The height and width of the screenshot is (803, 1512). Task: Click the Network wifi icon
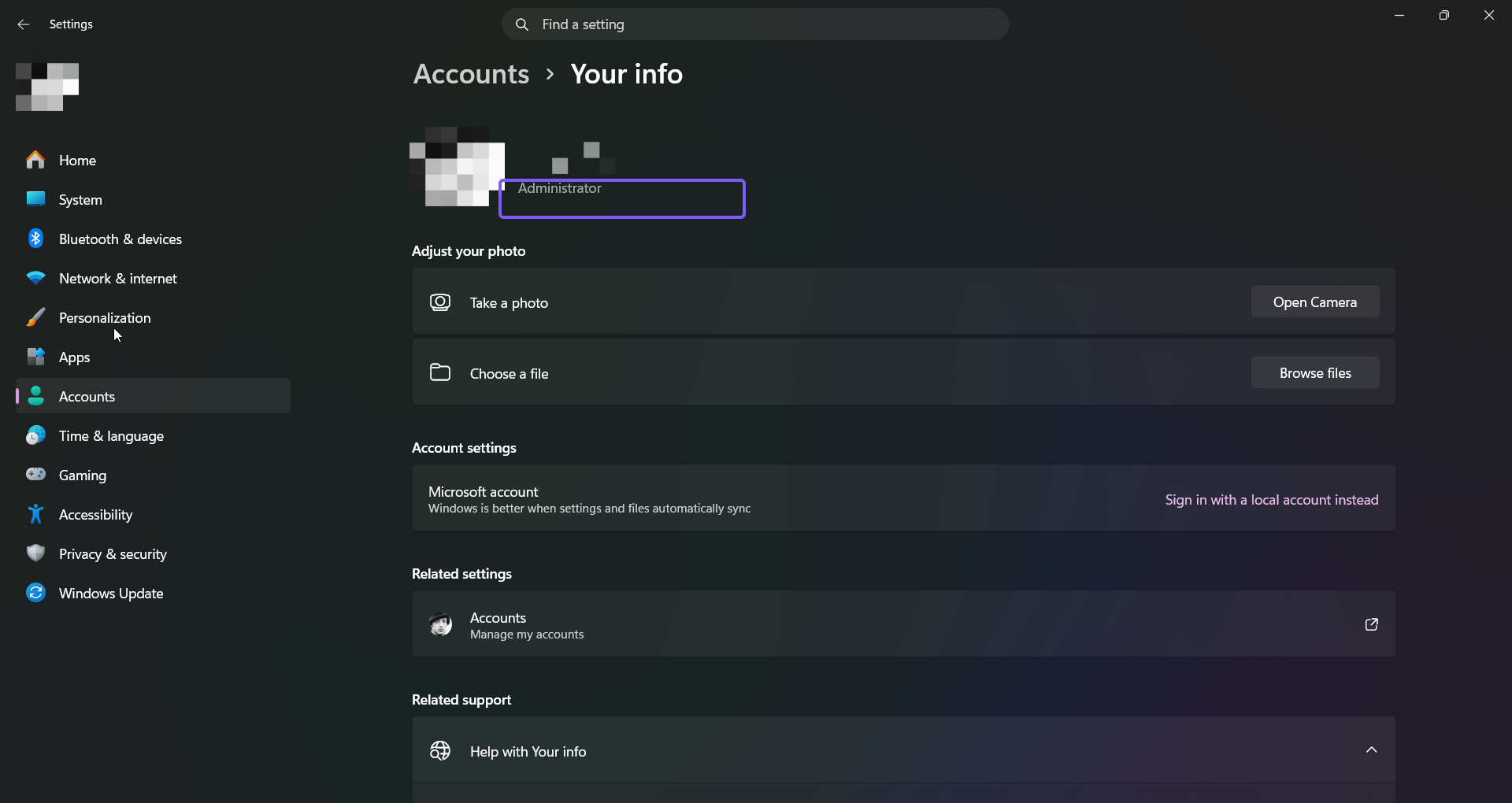[x=35, y=278]
